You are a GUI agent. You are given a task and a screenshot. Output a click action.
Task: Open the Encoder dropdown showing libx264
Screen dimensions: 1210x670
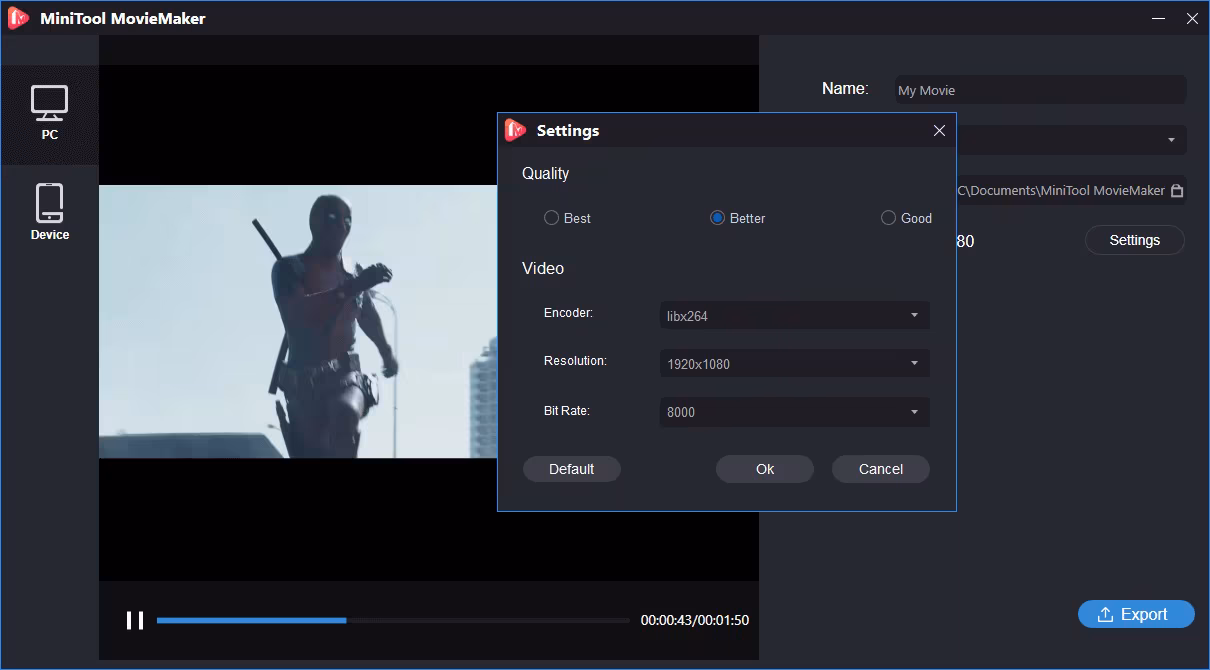pyautogui.click(x=795, y=315)
